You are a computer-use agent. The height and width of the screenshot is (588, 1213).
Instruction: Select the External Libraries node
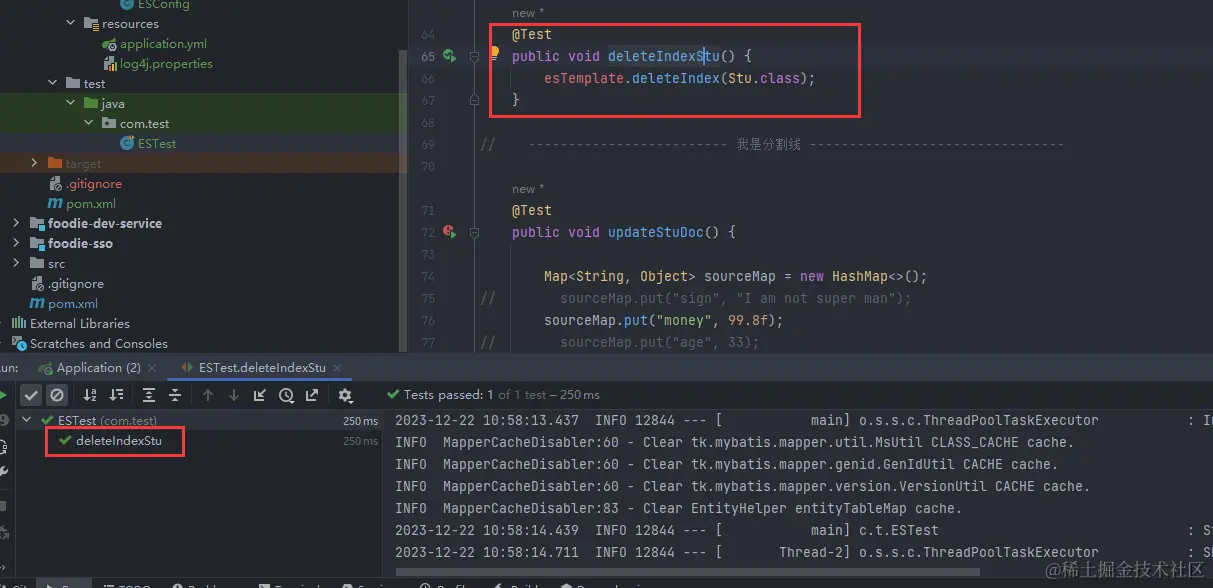[x=80, y=324]
